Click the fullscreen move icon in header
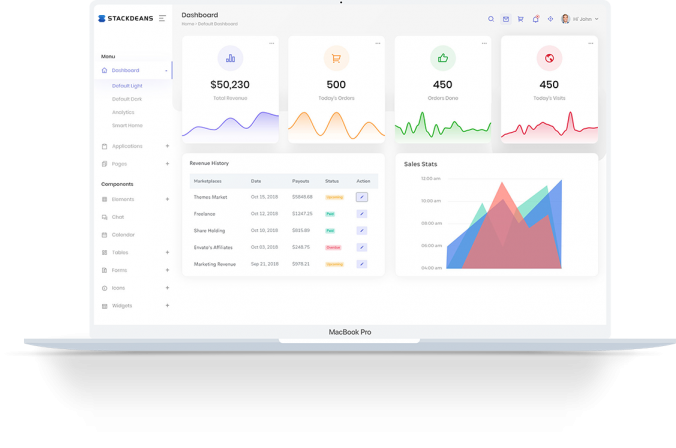Screen dimensions: 676x448 [550, 19]
